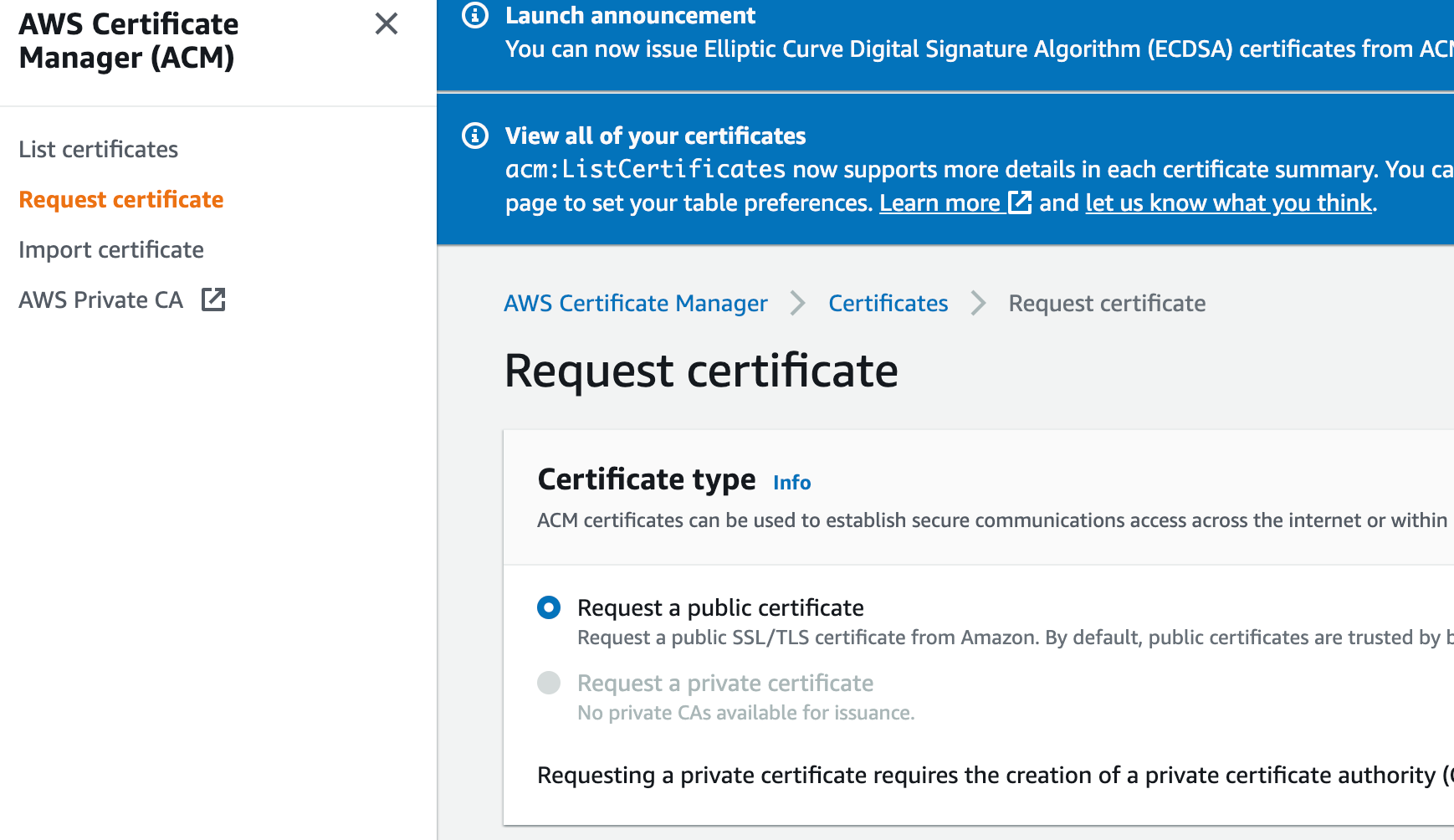1454x840 pixels.
Task: Click the Certificates breadcrumb link
Action: pyautogui.click(x=888, y=303)
